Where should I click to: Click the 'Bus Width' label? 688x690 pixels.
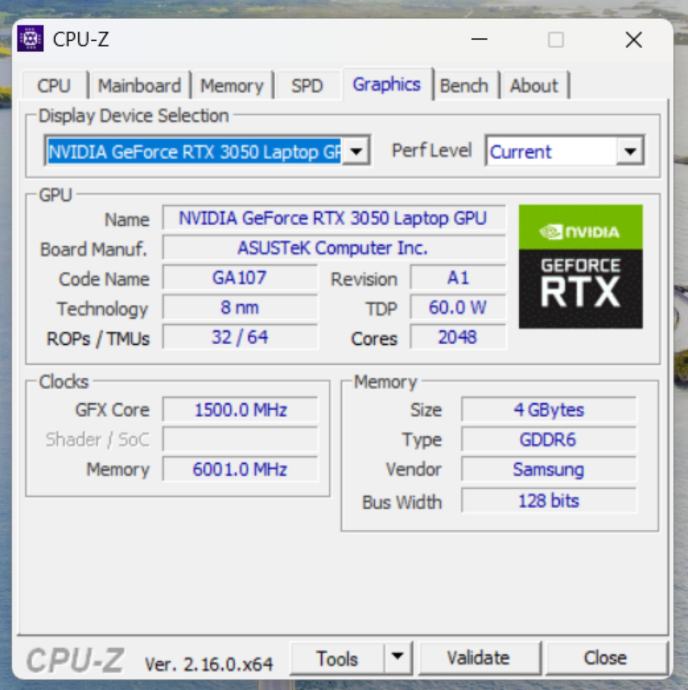[x=402, y=502]
